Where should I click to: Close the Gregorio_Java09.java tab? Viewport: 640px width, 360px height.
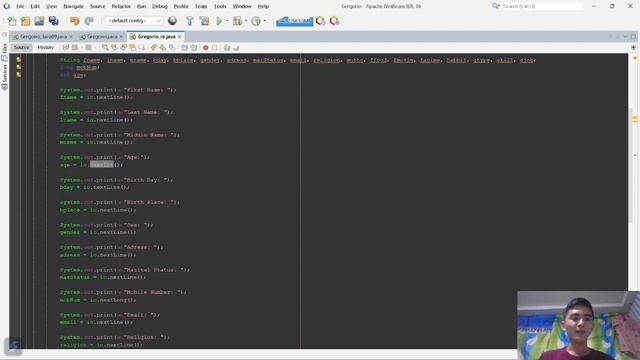coord(71,37)
